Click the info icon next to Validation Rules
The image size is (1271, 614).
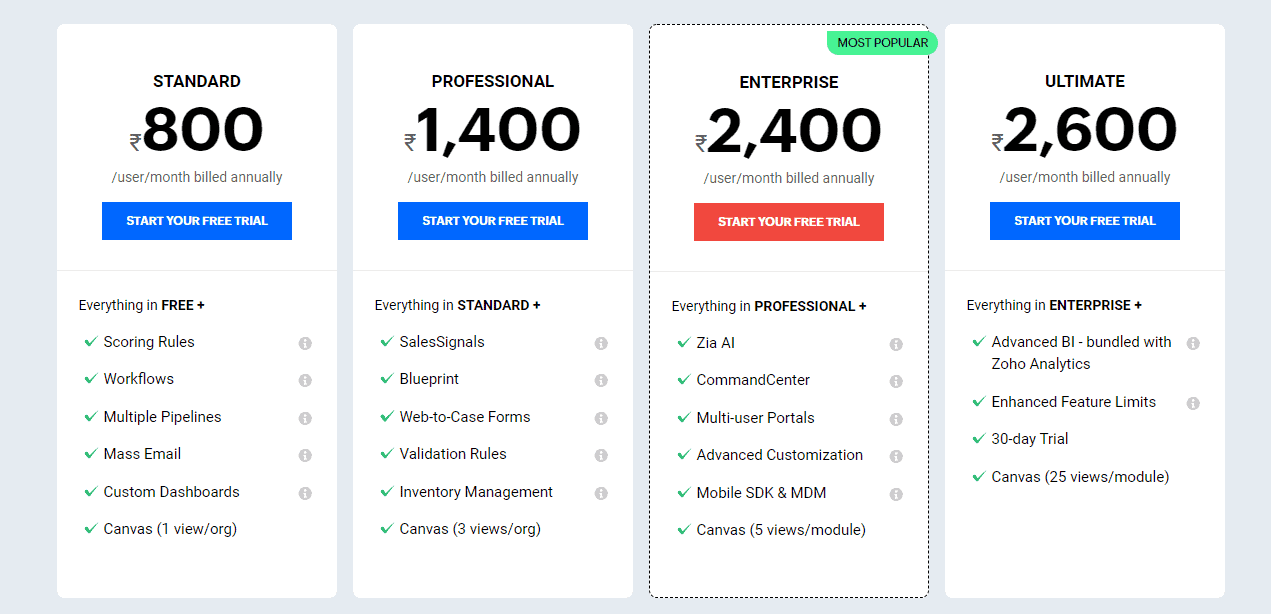[601, 455]
